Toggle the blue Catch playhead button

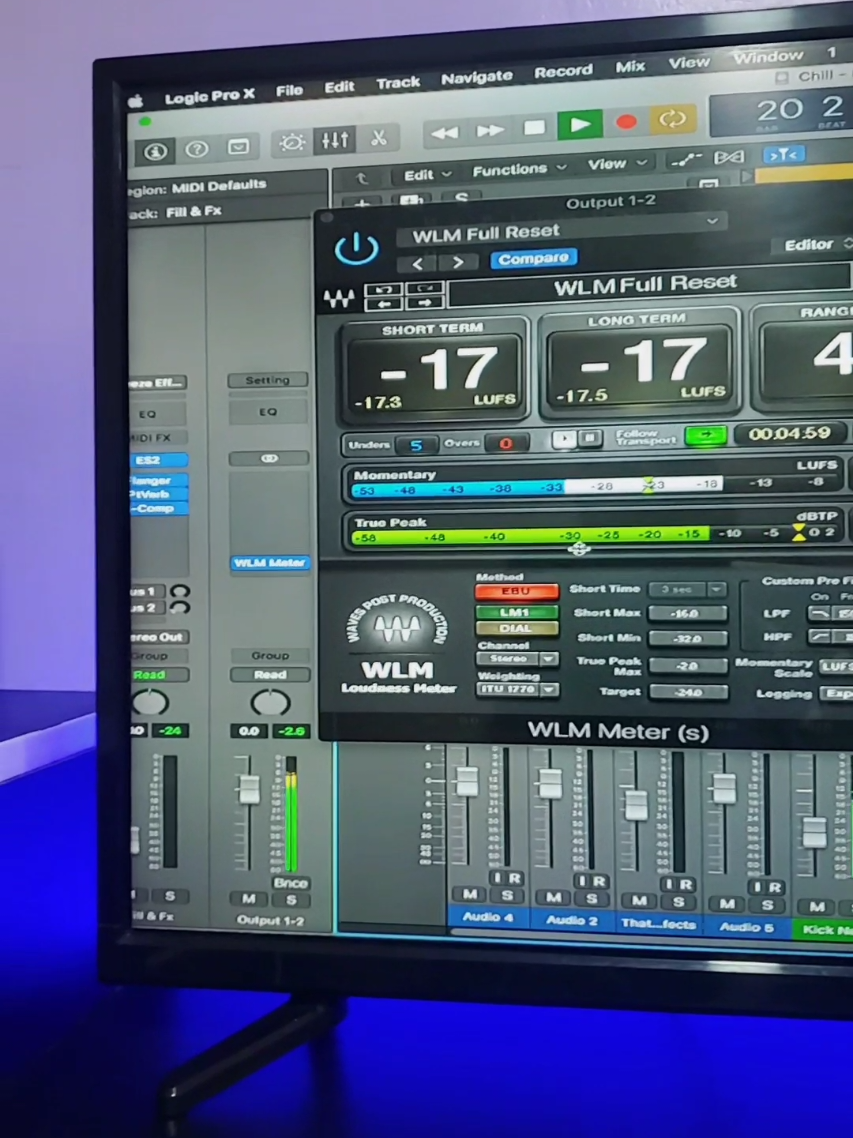click(x=783, y=155)
